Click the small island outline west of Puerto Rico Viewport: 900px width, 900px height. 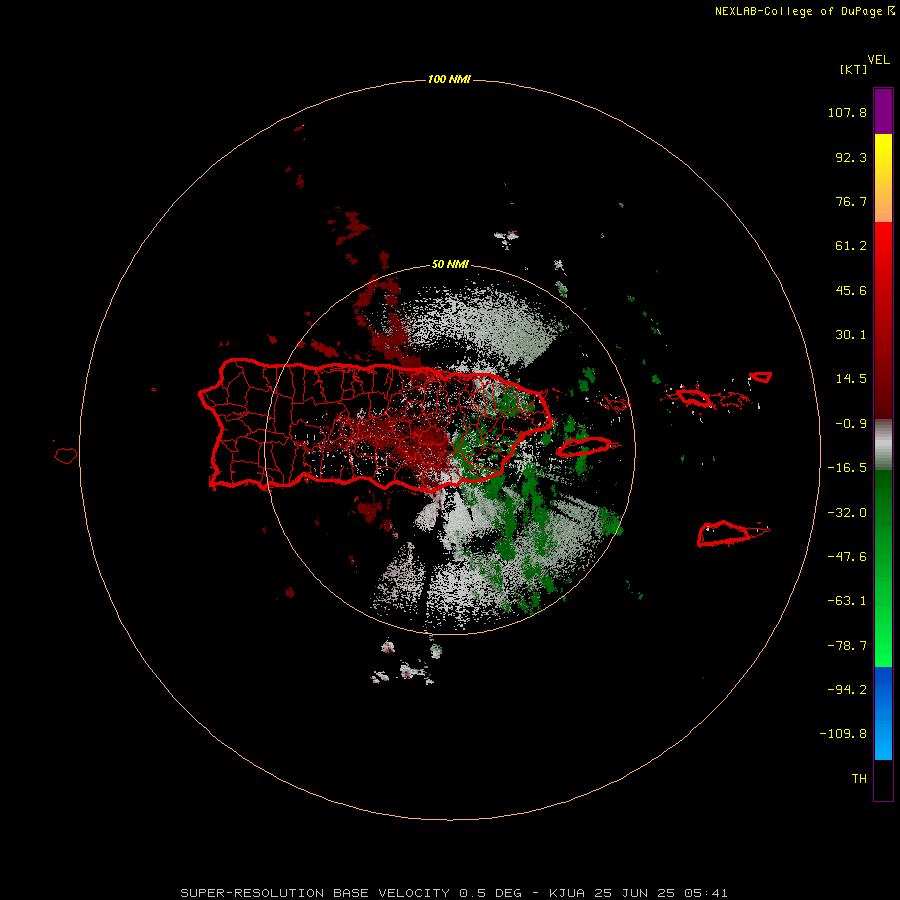tap(66, 455)
